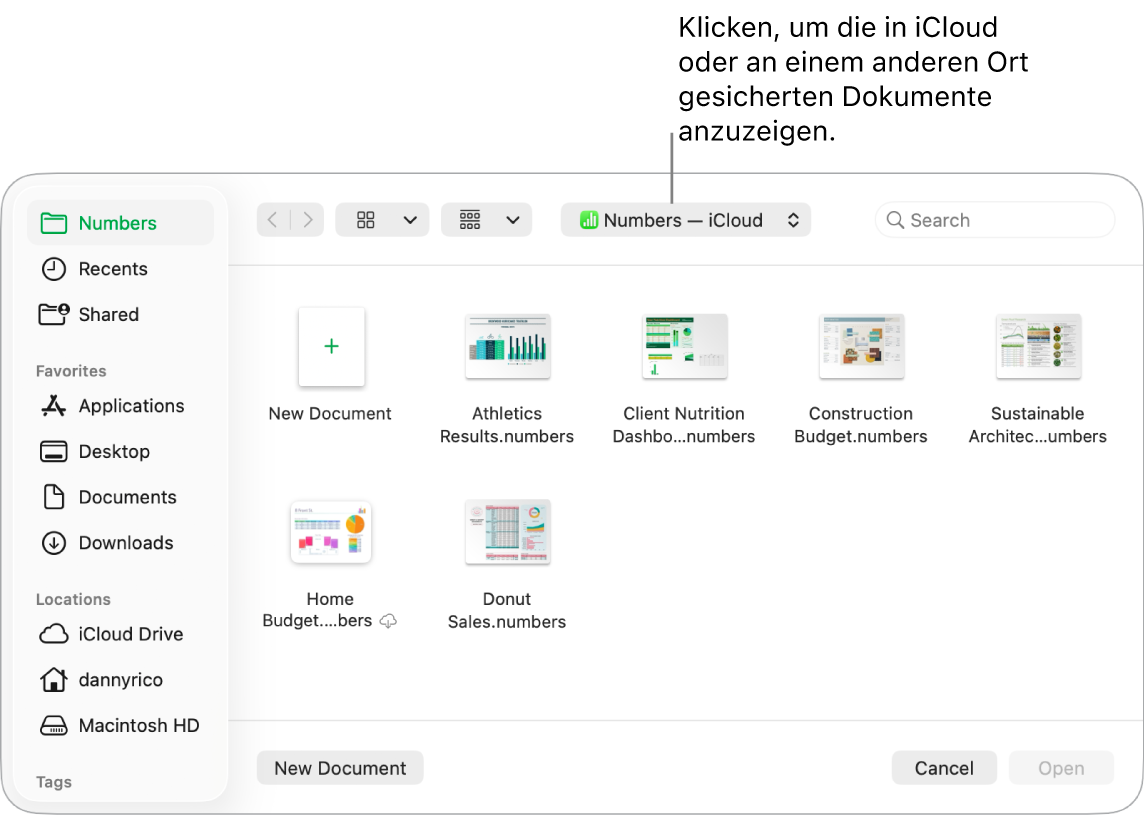
Task: Click the Search field
Action: 994,219
